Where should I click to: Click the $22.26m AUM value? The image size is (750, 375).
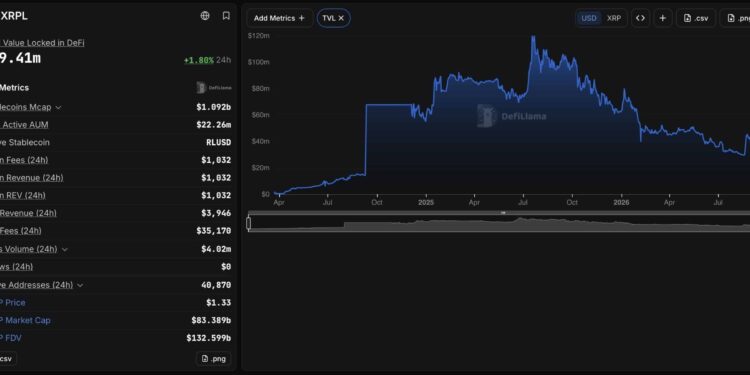pos(213,125)
